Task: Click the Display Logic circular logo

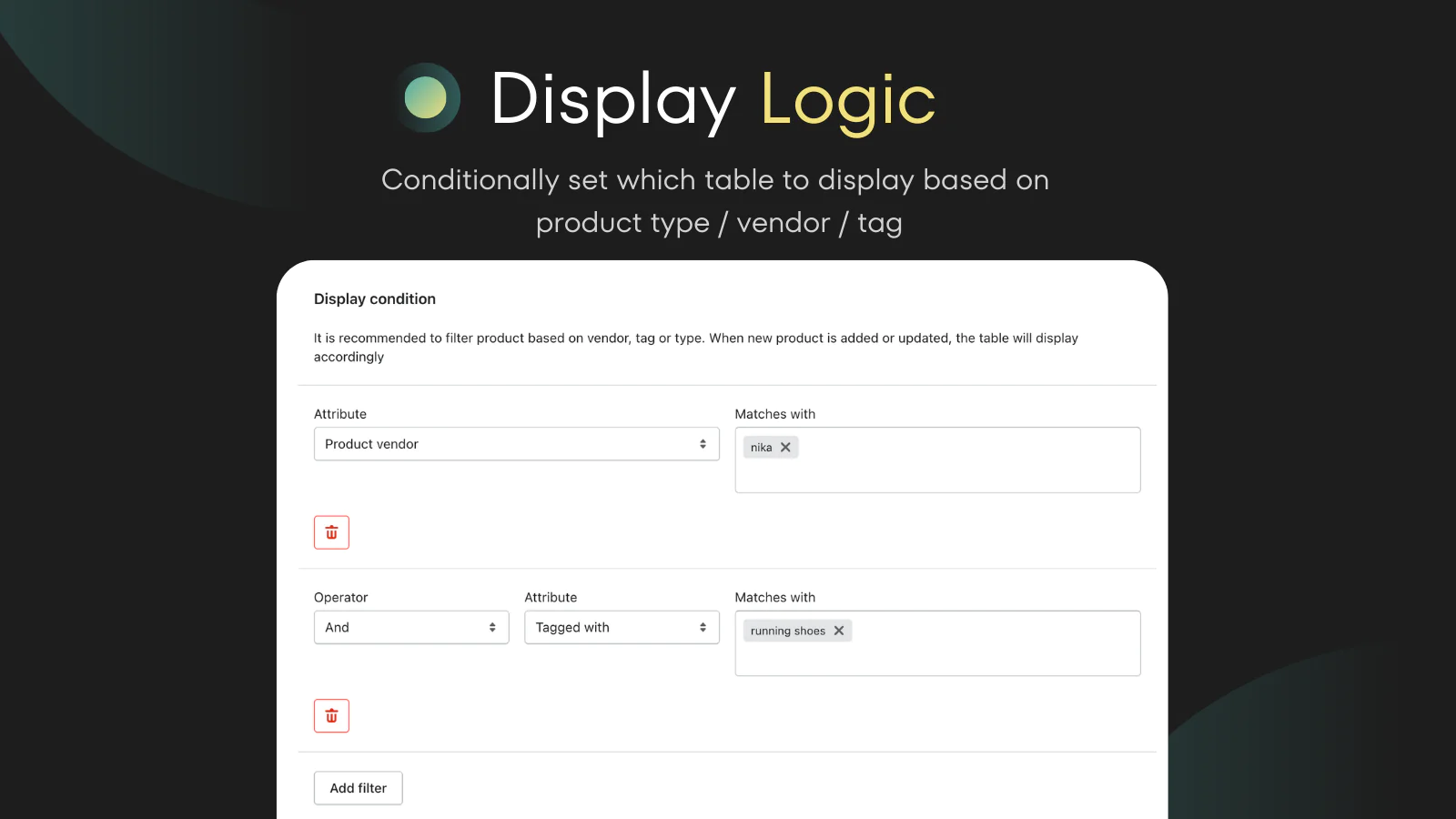Action: 426,98
